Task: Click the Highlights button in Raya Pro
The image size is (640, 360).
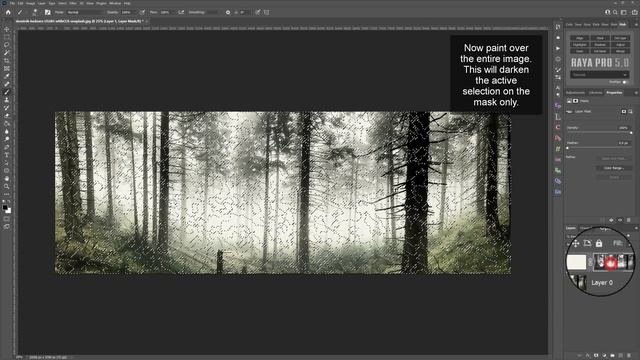Action: point(580,44)
